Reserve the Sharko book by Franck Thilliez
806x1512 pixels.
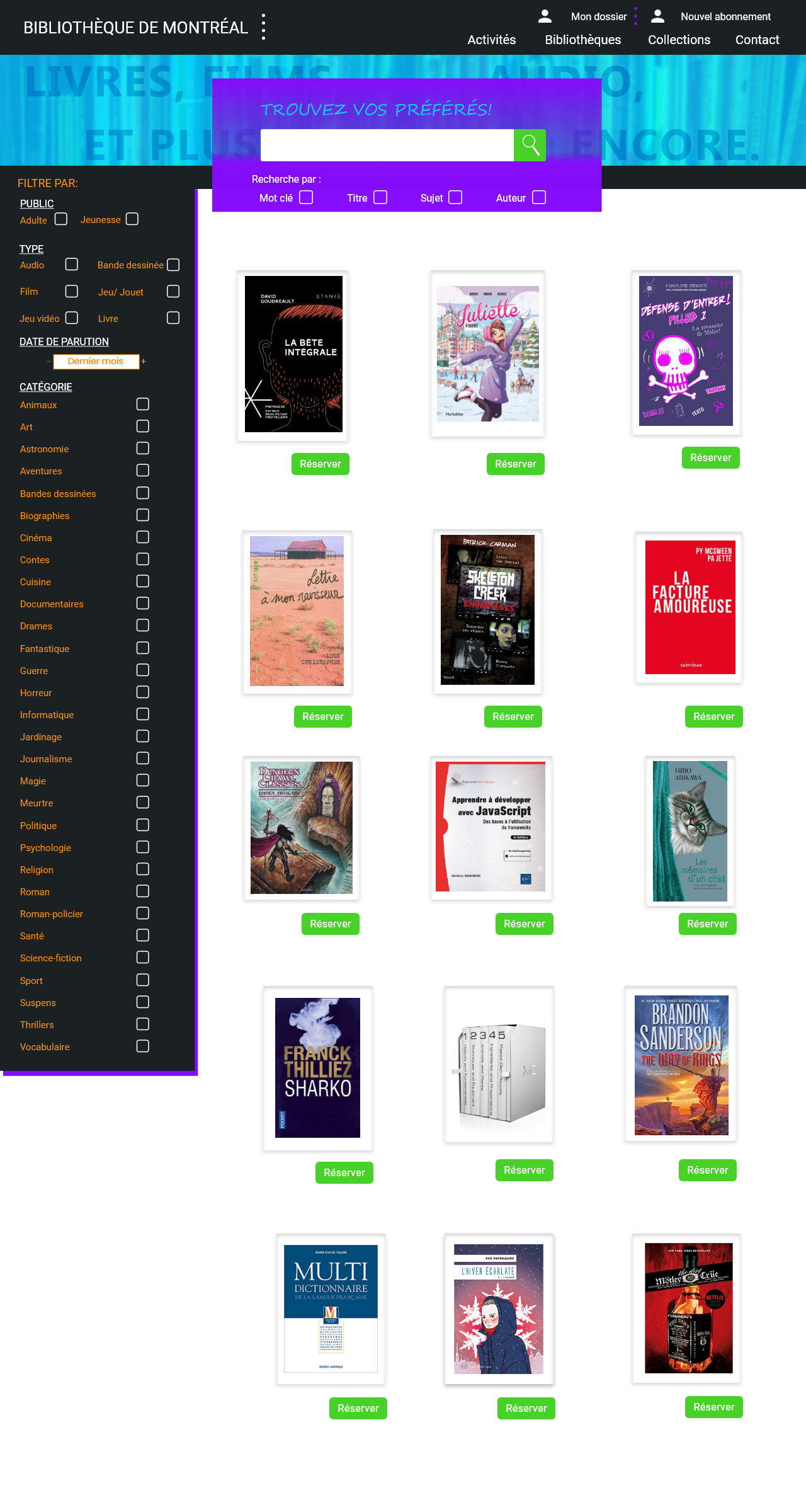(x=344, y=1172)
